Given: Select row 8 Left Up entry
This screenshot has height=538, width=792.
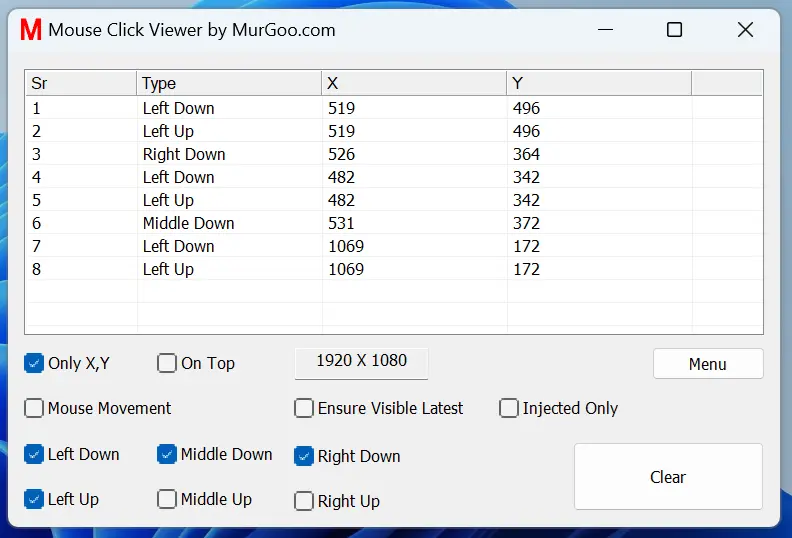Looking at the screenshot, I should (x=394, y=269).
